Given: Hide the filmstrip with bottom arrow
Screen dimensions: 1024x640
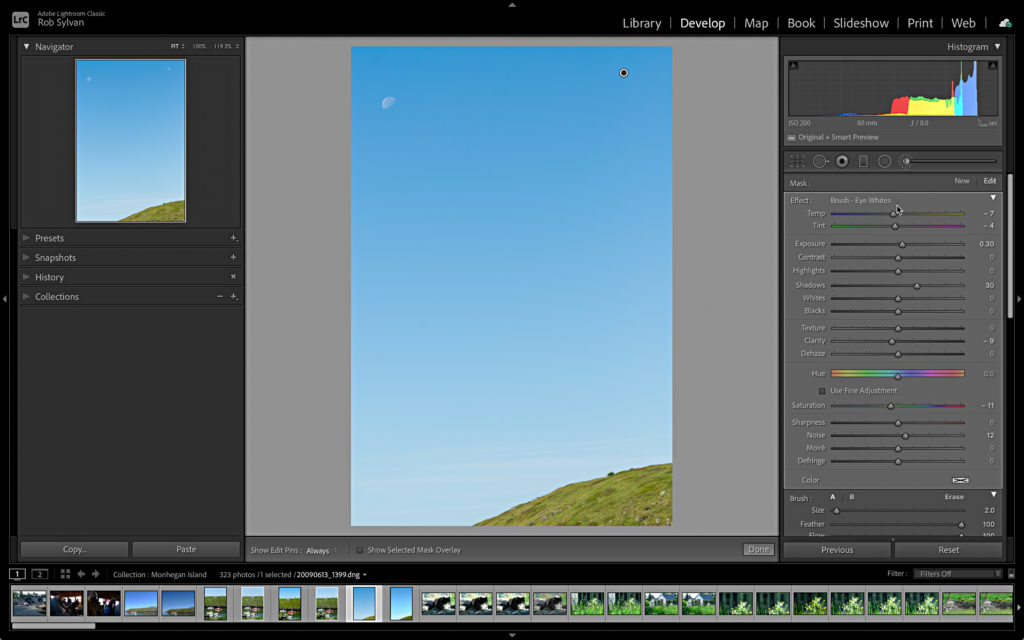Looking at the screenshot, I should 512,635.
